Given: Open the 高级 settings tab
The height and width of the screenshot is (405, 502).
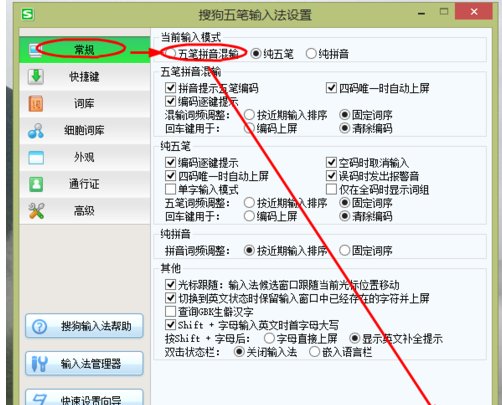Looking at the screenshot, I should click(x=85, y=211).
